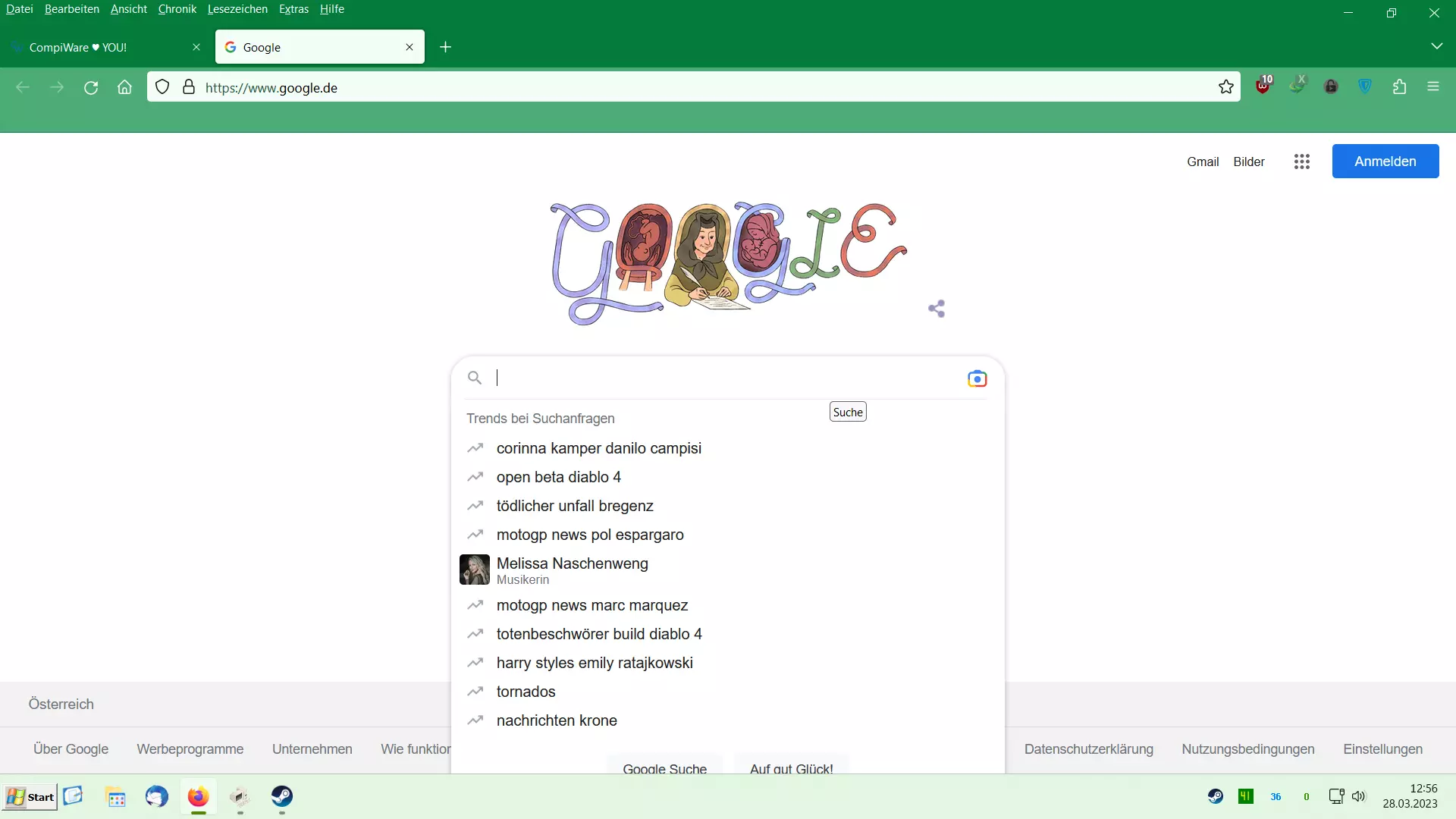The height and width of the screenshot is (819, 1456).
Task: Open the Einstellungen footer link
Action: [x=1382, y=749]
